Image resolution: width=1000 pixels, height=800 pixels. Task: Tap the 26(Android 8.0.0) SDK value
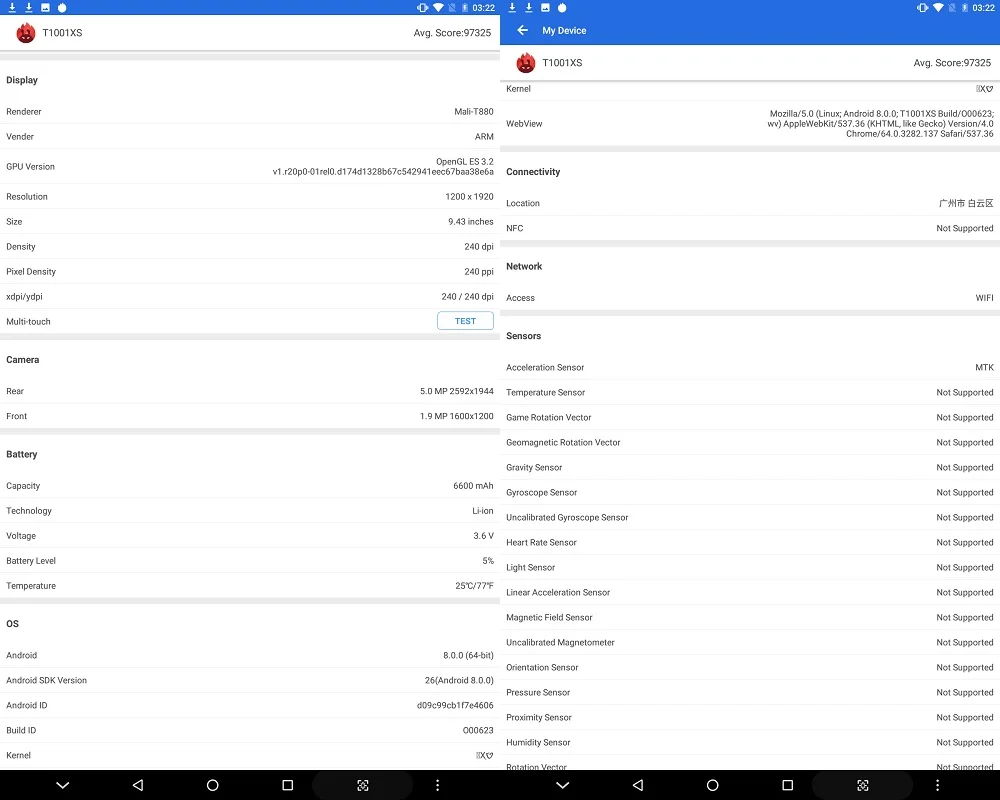pyautogui.click(x=459, y=680)
